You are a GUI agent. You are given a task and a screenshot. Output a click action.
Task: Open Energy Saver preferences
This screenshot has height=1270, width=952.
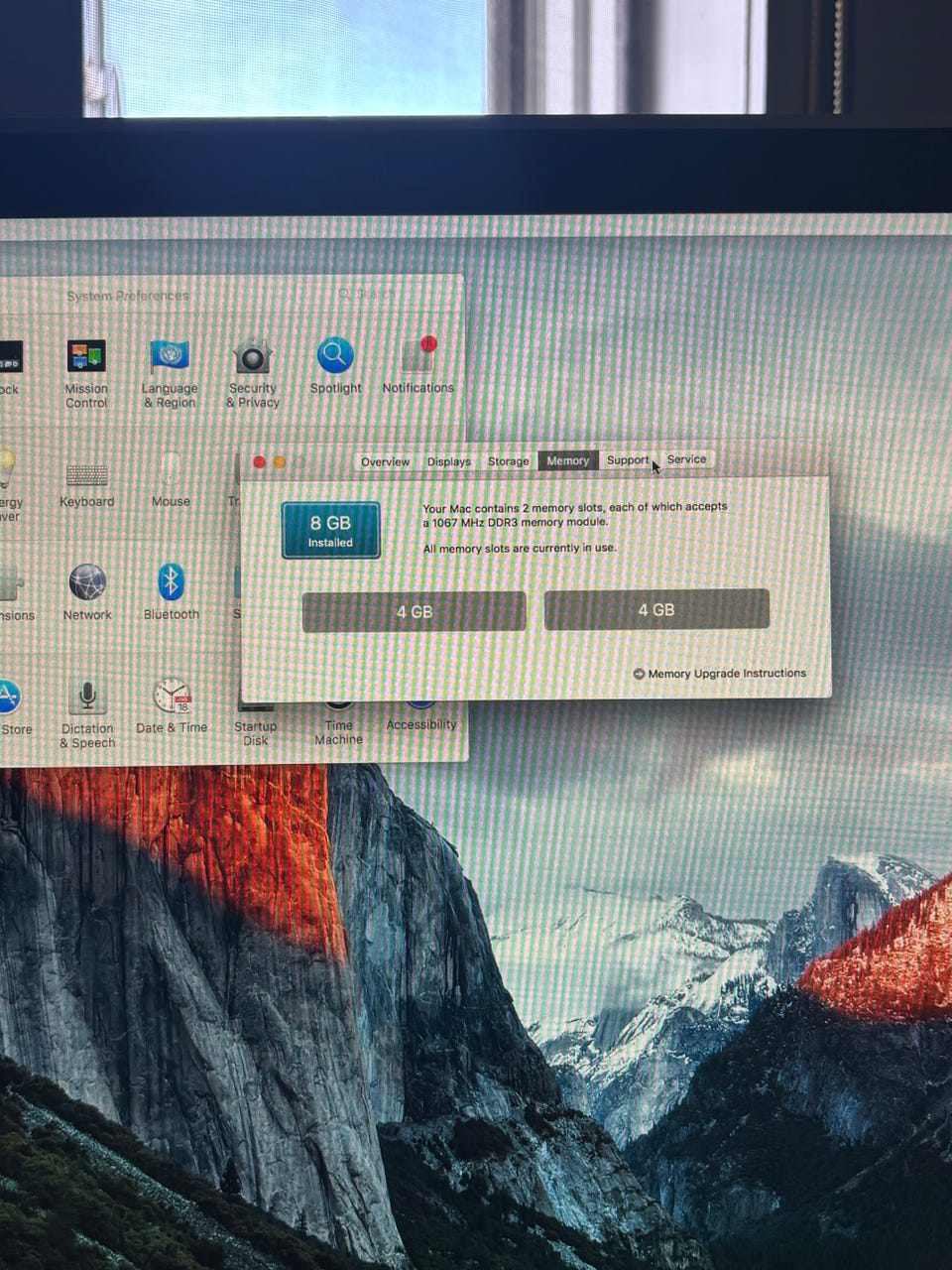[x=8, y=485]
